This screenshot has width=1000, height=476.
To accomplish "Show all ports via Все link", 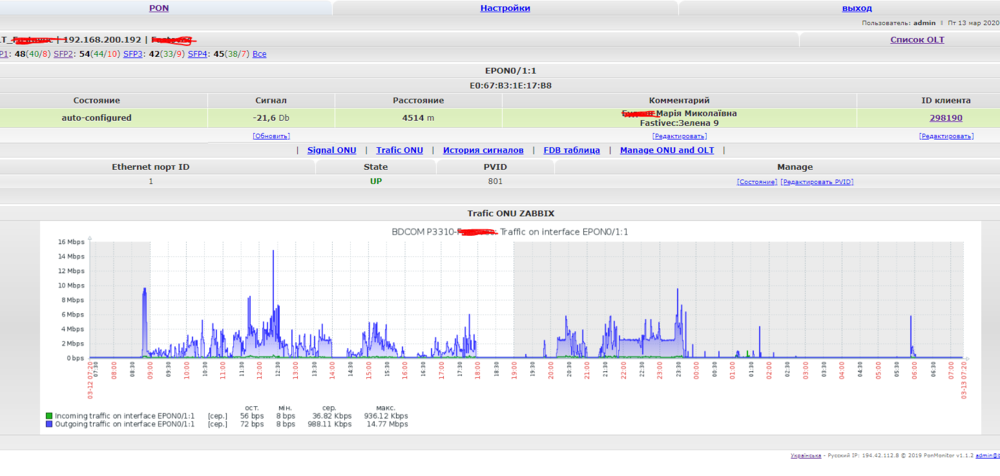I will coord(260,53).
